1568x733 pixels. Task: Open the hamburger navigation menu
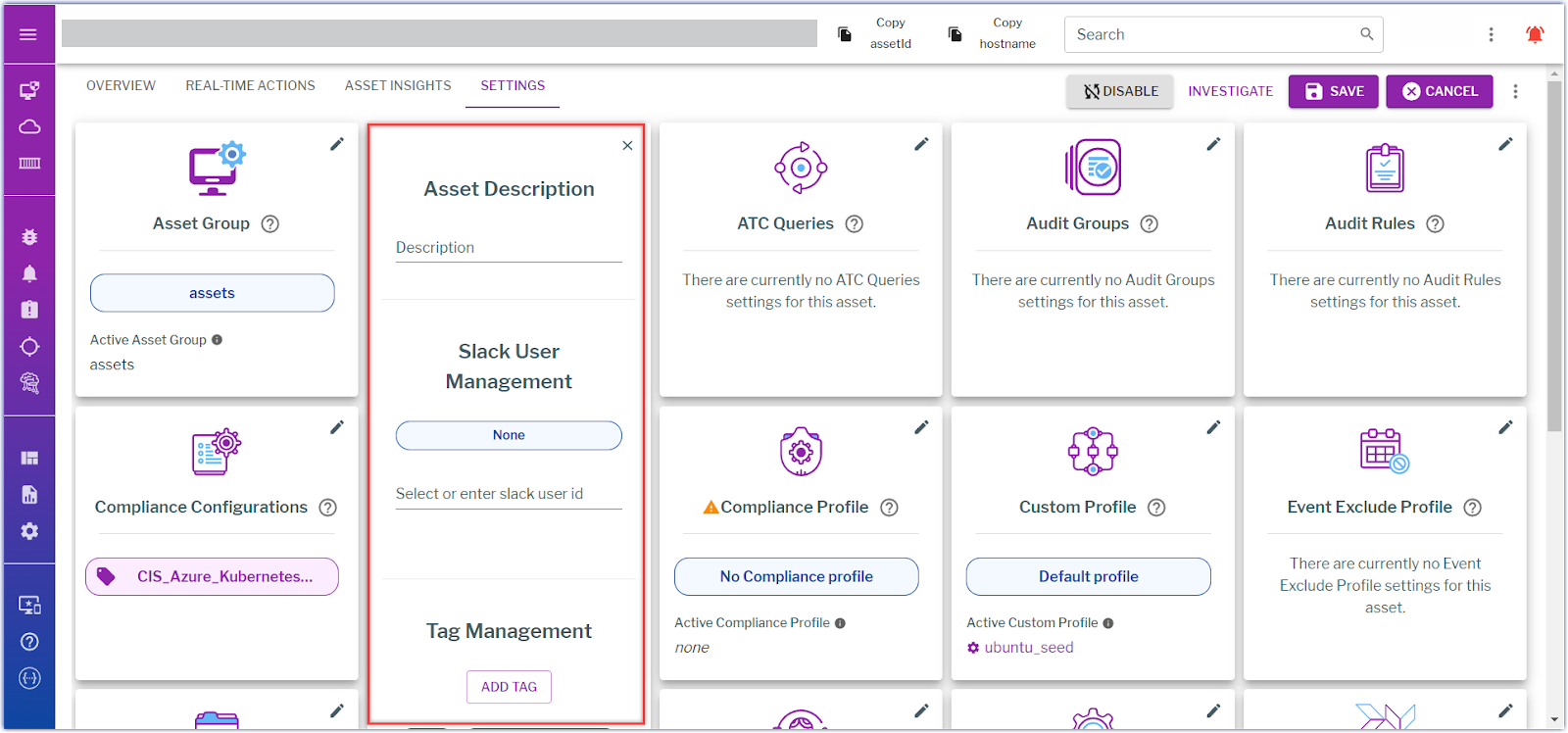tap(28, 34)
